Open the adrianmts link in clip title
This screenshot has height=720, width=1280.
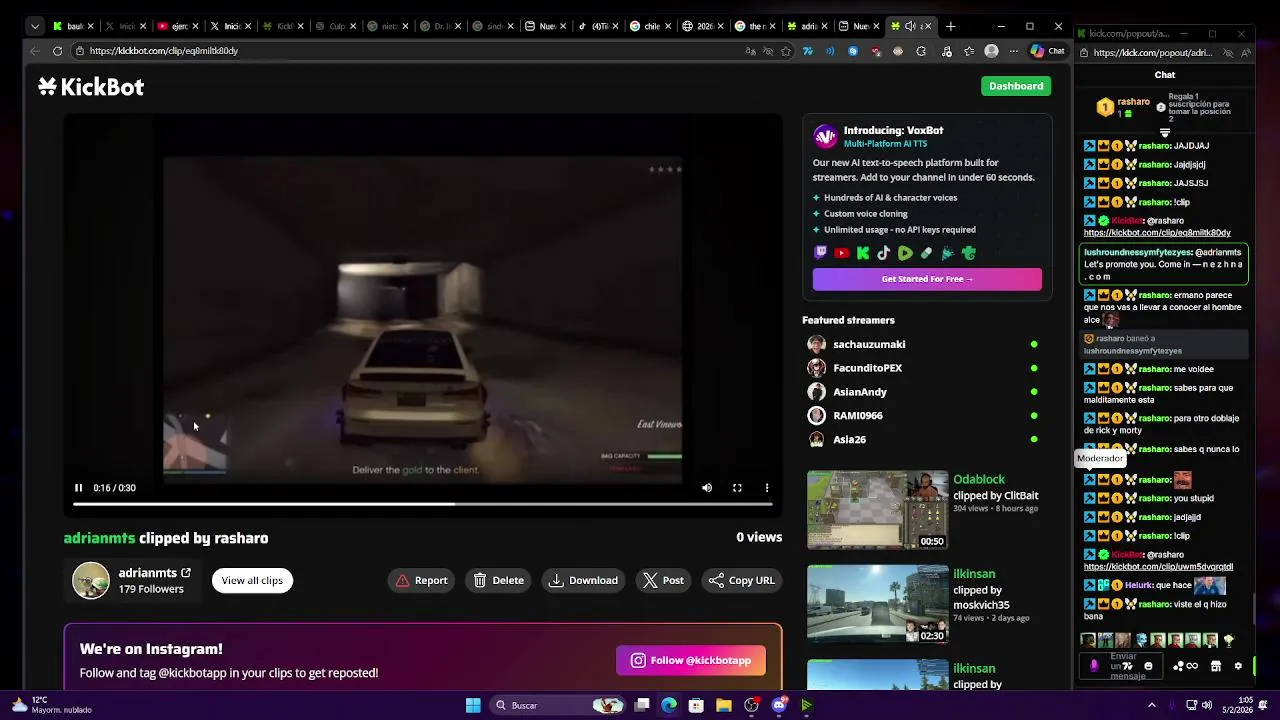[99, 538]
